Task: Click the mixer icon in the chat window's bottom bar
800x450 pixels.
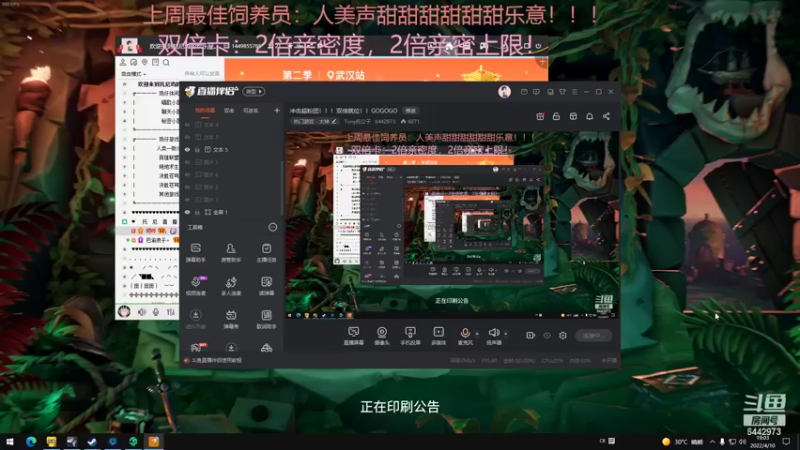Action: pos(170,311)
